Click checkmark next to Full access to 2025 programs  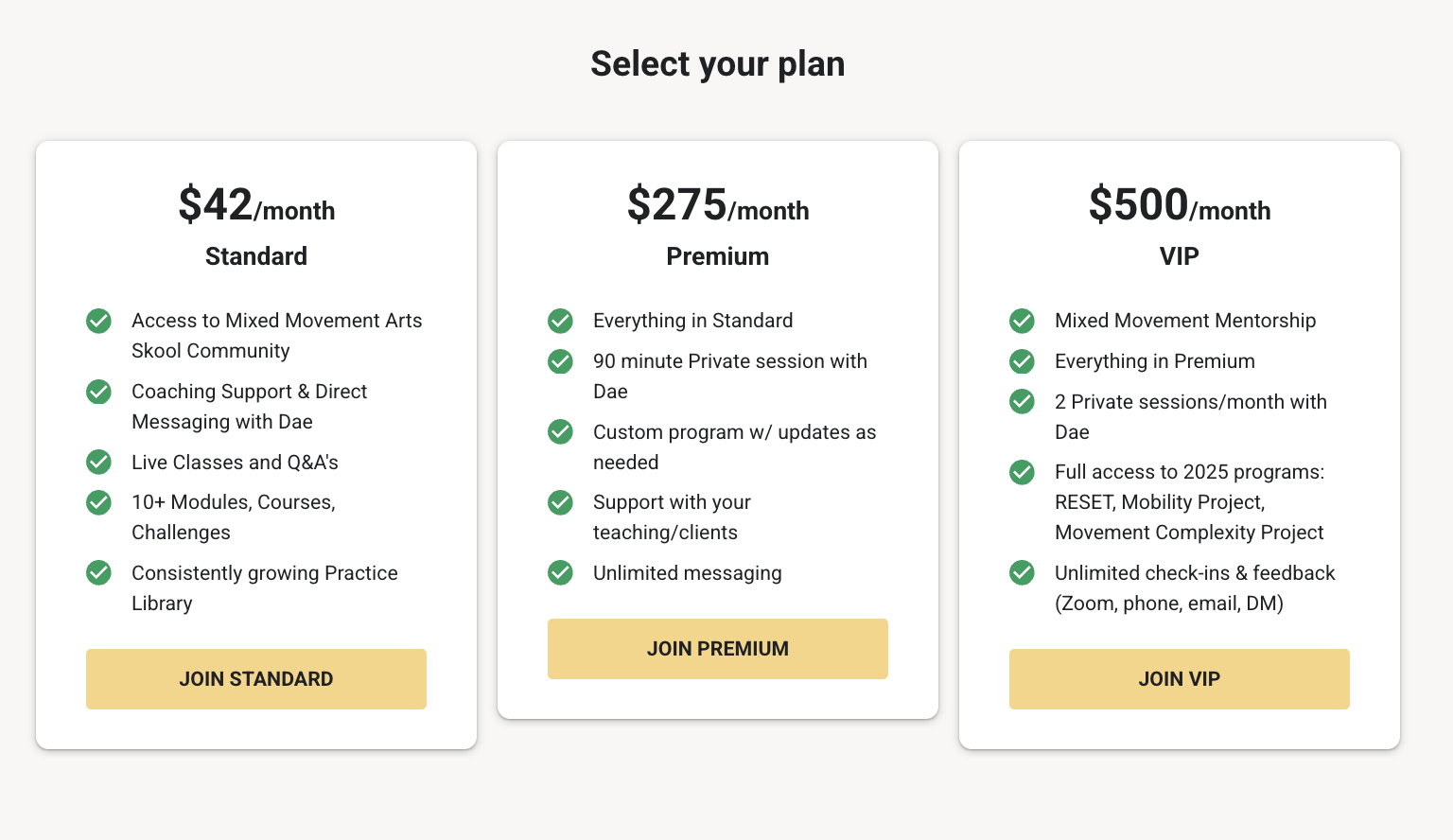(1023, 472)
